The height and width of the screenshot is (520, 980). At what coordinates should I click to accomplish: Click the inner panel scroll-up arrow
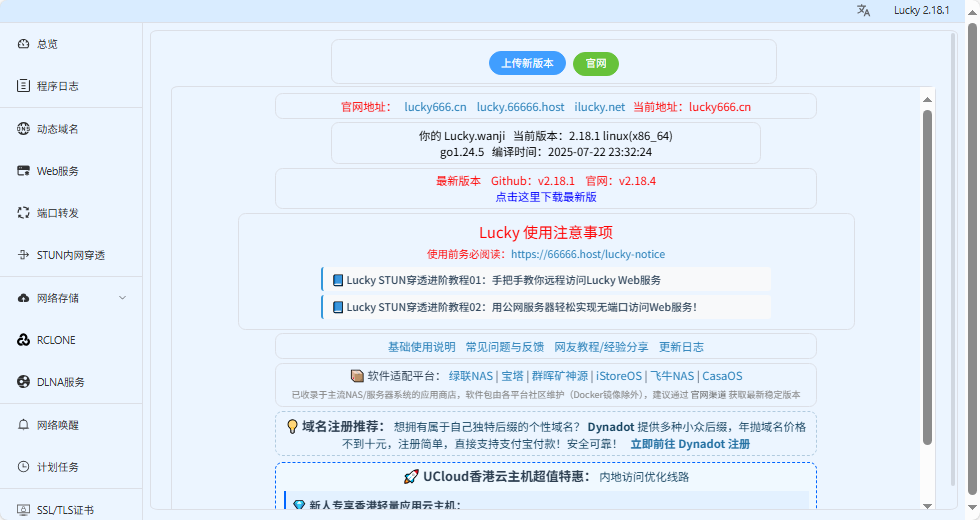click(928, 99)
